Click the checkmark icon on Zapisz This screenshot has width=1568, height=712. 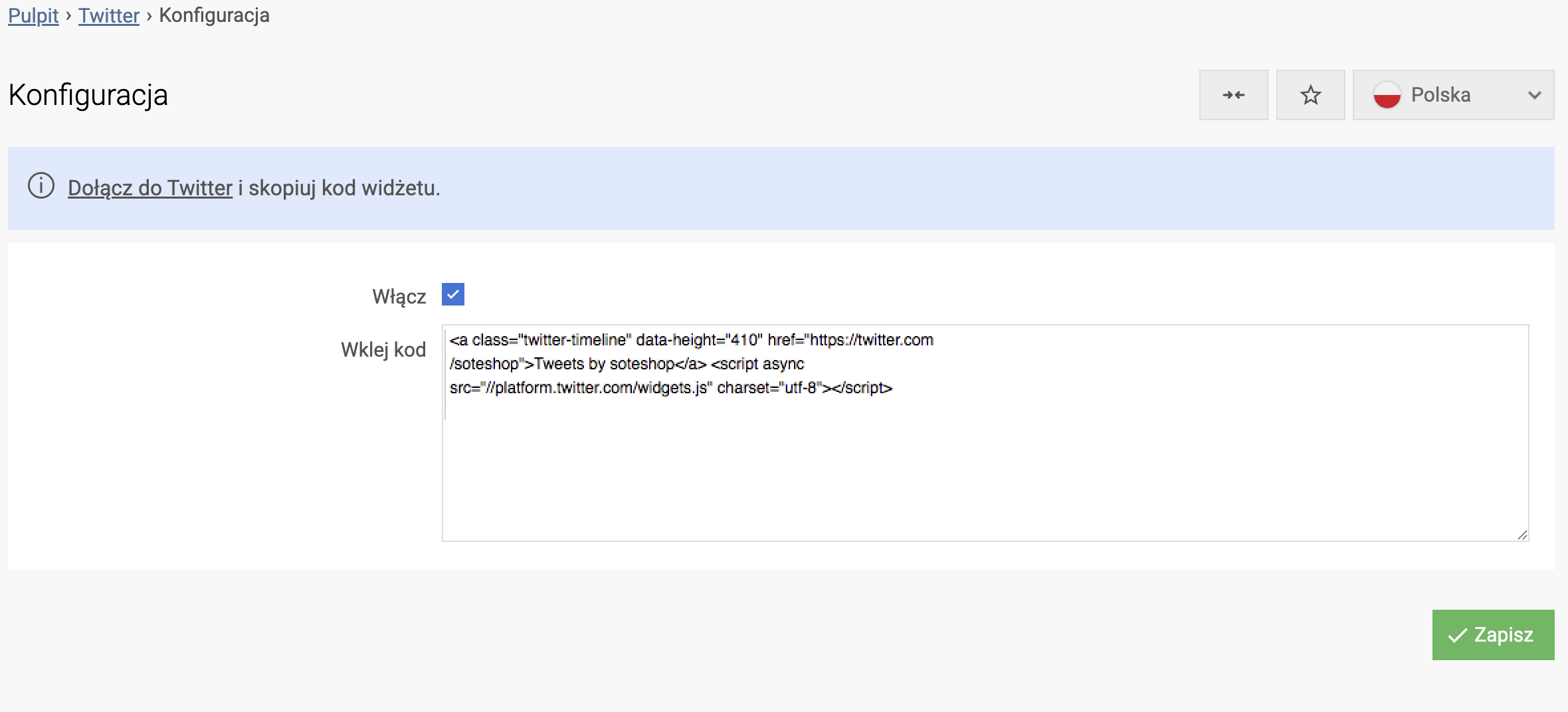point(1457,636)
